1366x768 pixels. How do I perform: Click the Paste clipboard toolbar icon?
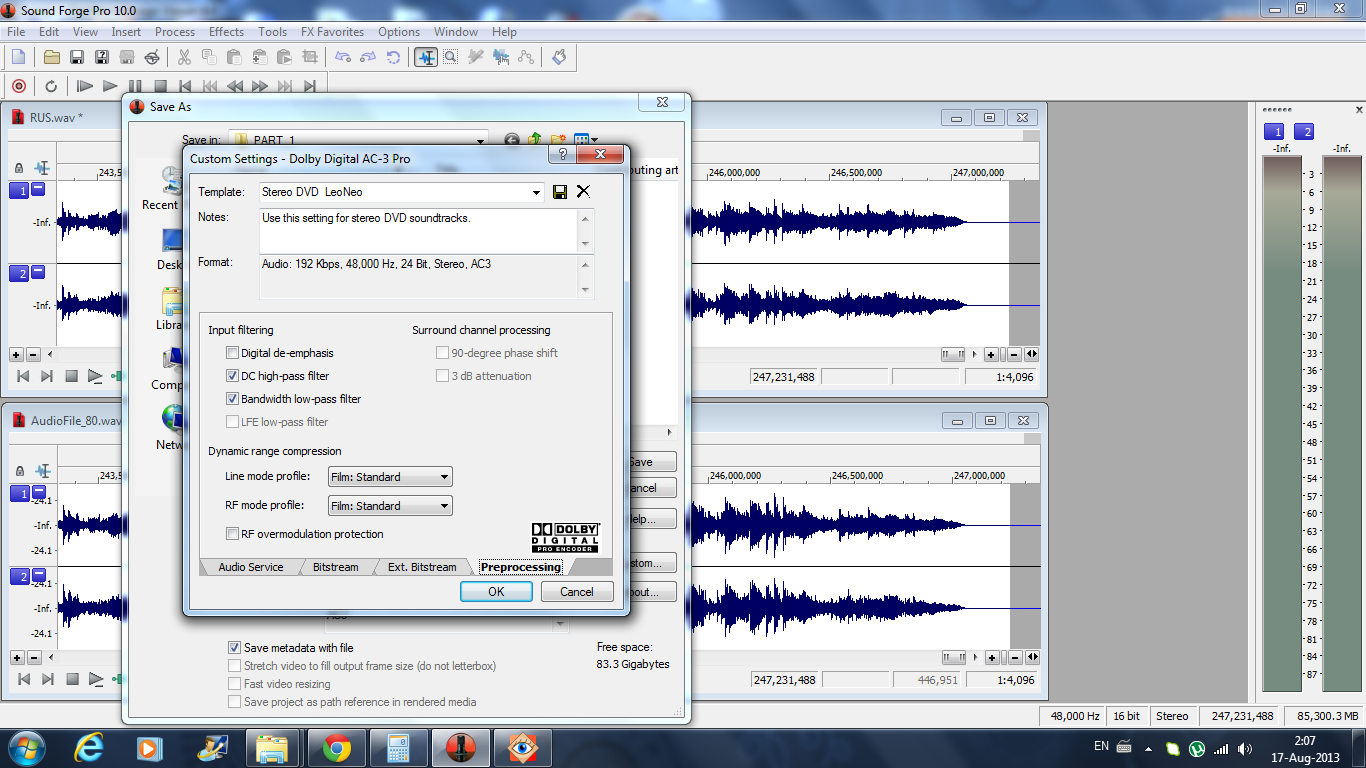coord(234,57)
